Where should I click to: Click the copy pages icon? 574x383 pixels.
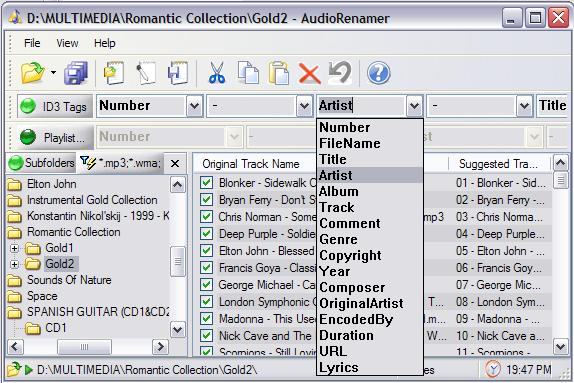[x=248, y=72]
